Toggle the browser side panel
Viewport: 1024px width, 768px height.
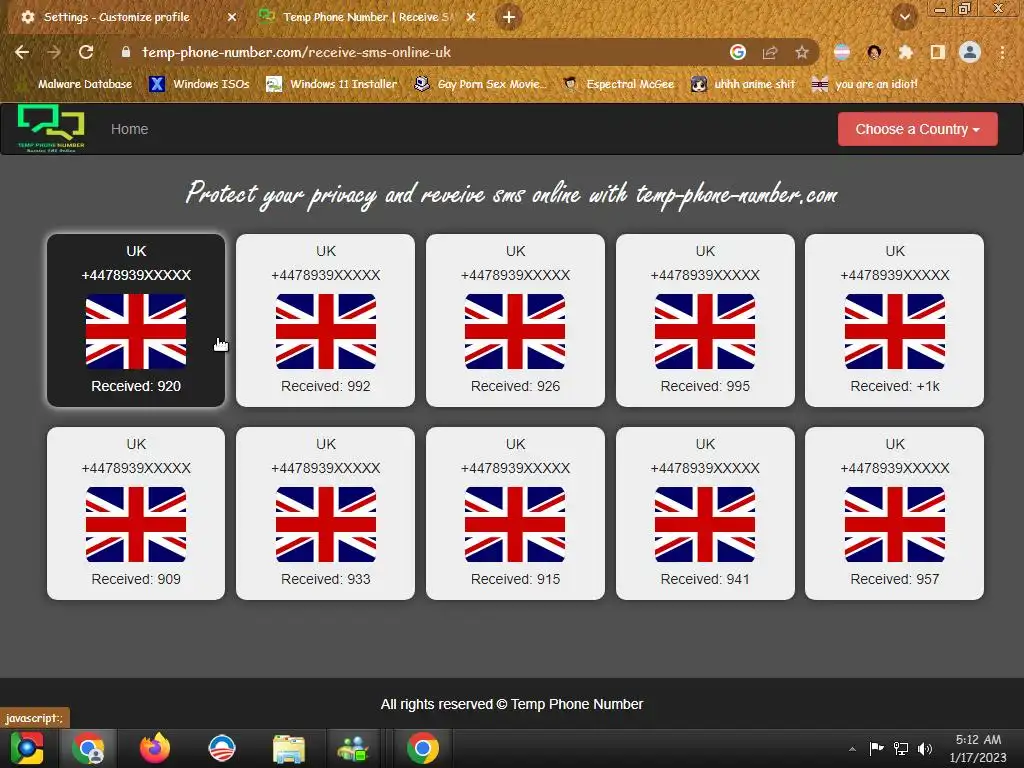(938, 52)
